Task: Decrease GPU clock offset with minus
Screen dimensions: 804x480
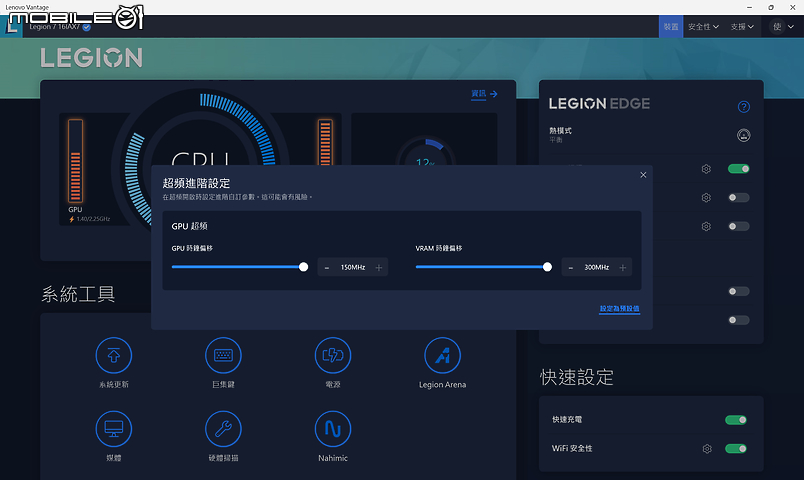Action: [x=327, y=268]
